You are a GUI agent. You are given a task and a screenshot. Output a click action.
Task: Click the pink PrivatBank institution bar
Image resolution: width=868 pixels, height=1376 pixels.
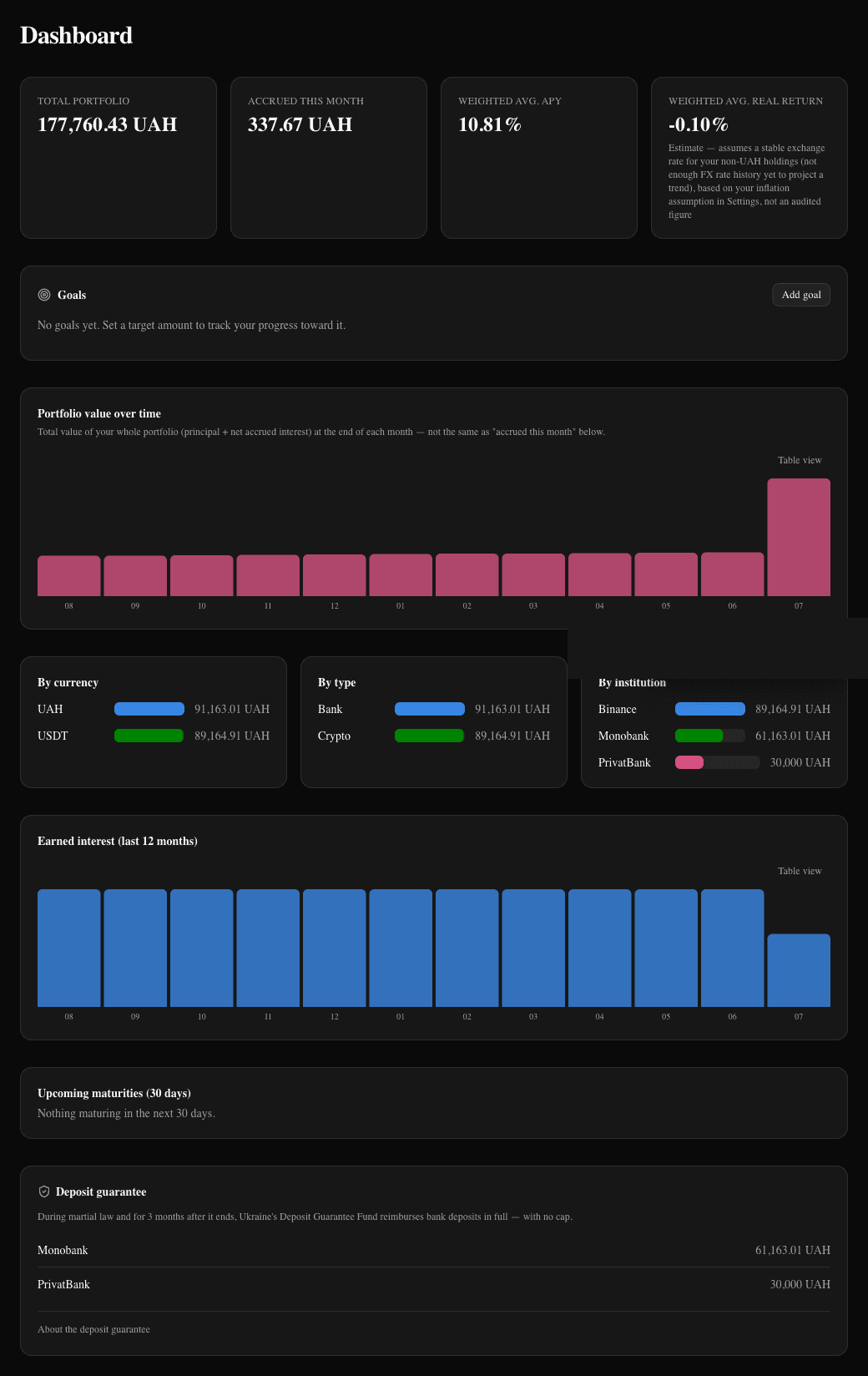pos(689,762)
